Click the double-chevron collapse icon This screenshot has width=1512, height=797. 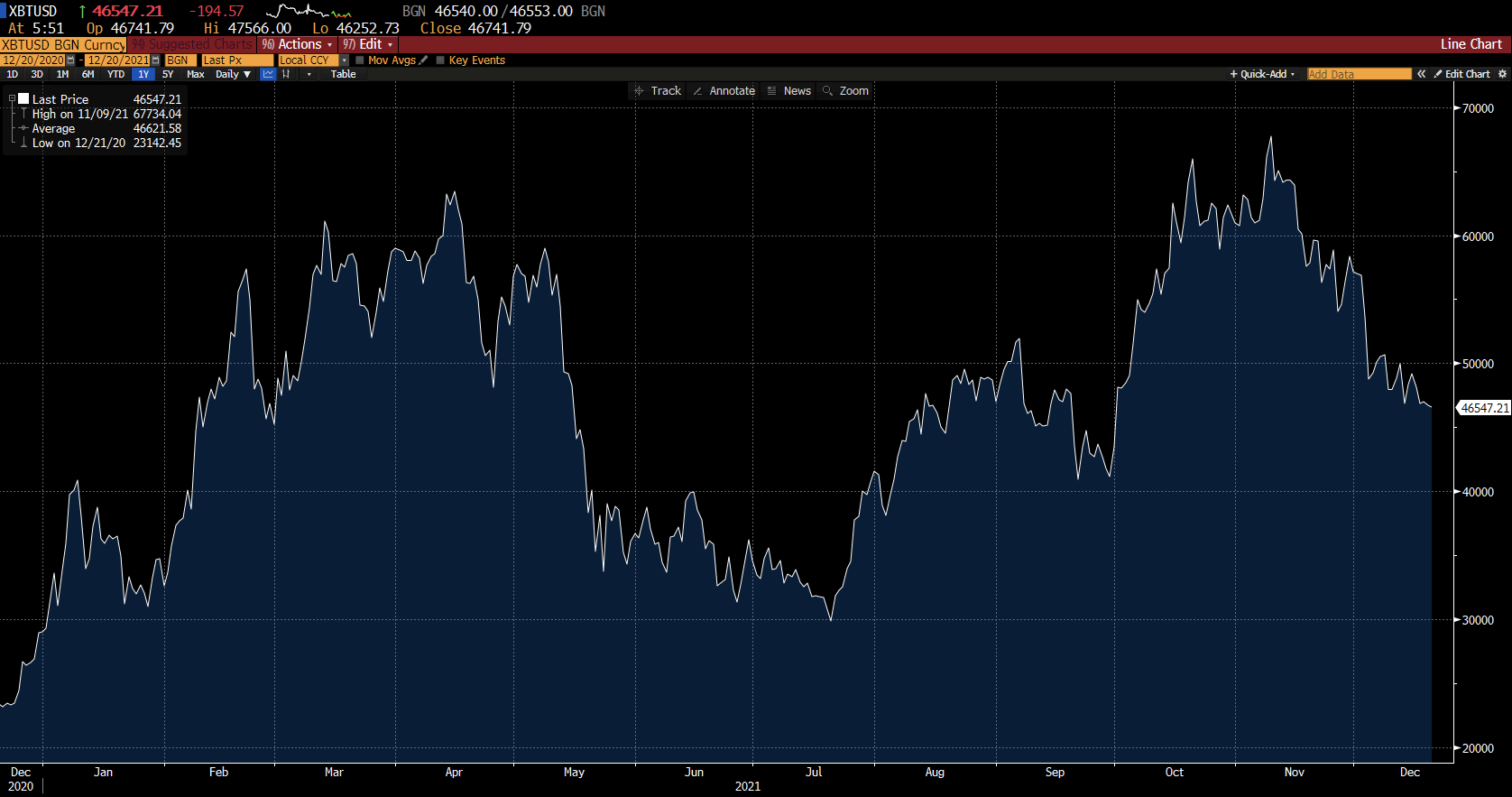pos(1422,74)
